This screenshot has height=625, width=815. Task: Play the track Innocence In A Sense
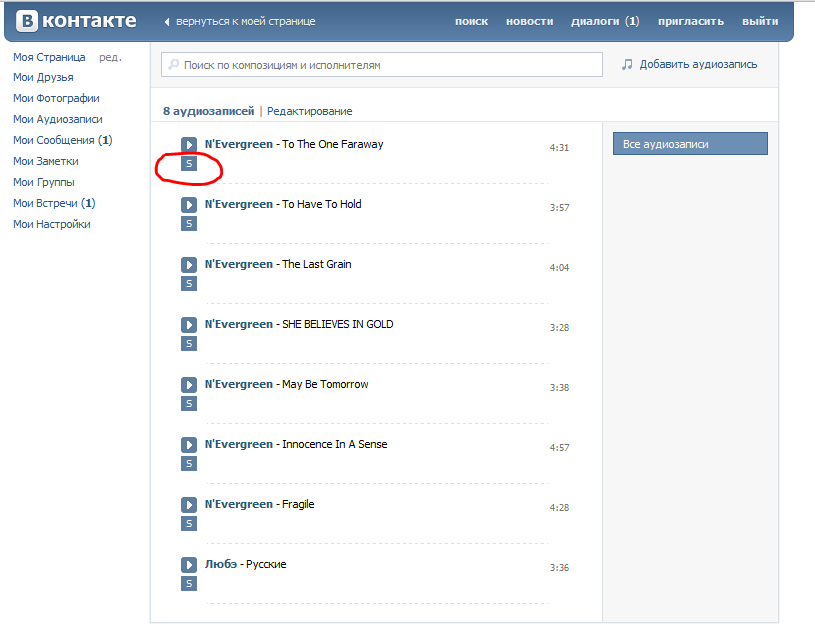(188, 445)
